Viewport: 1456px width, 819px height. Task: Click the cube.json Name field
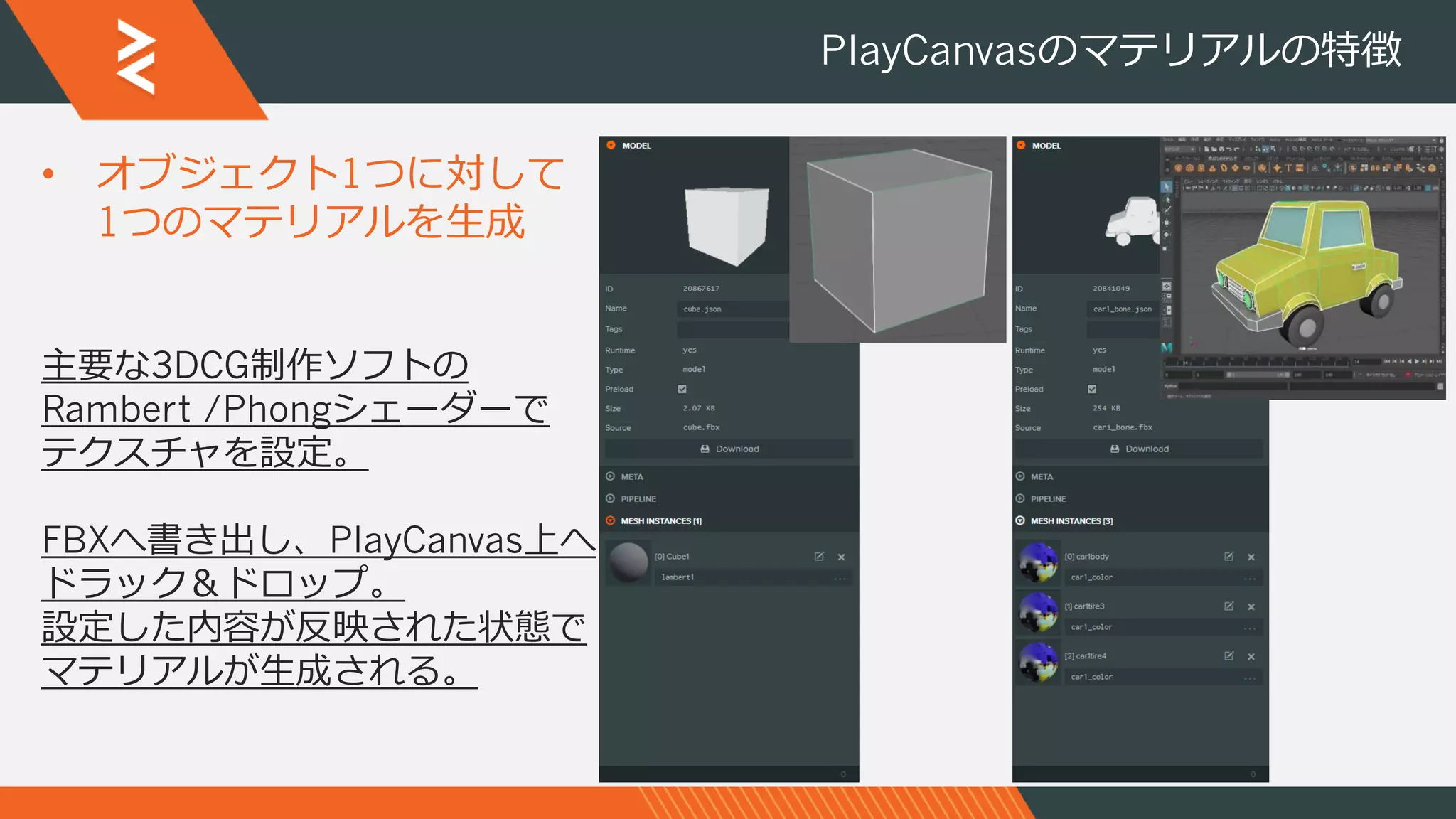[x=732, y=309]
